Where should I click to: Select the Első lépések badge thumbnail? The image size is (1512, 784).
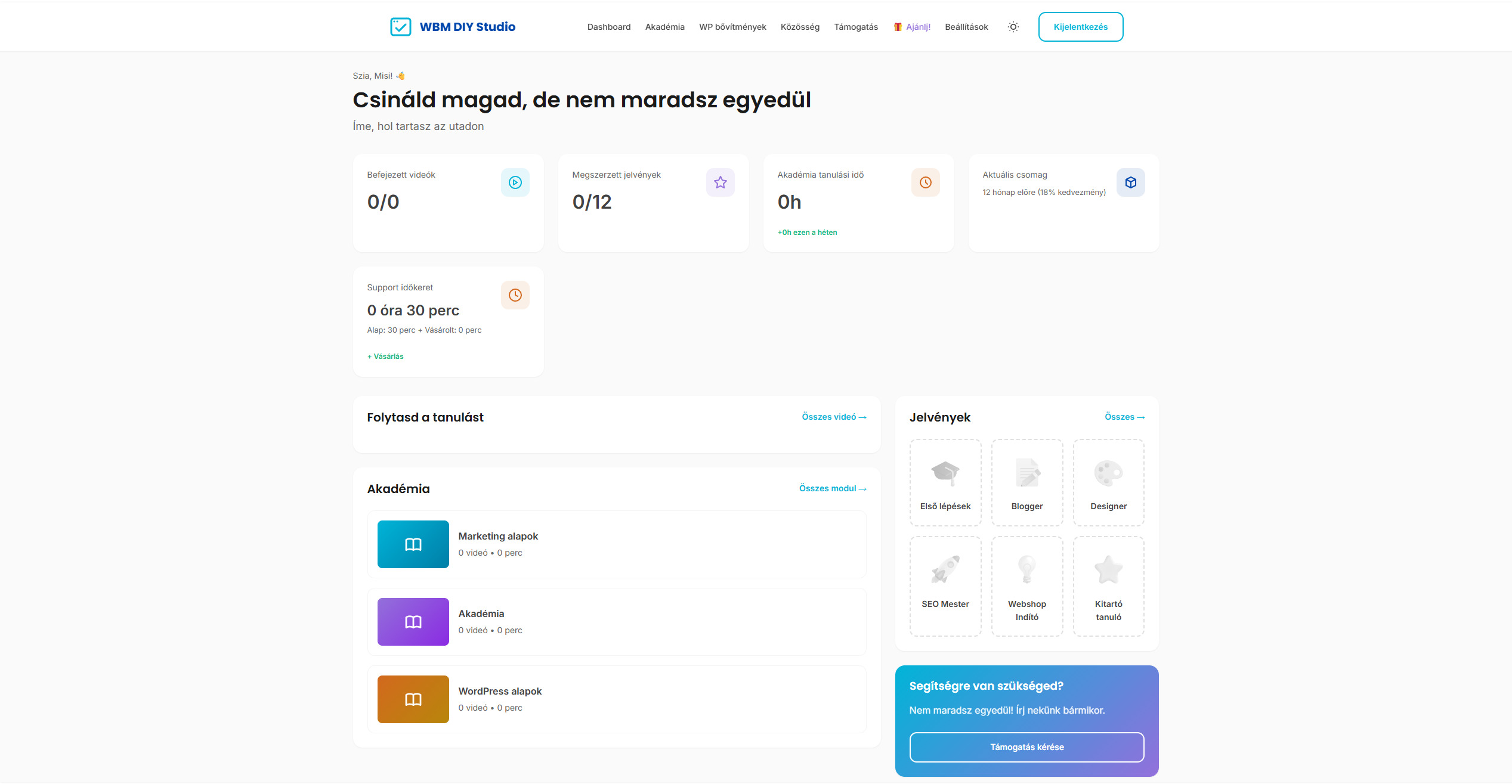click(945, 482)
